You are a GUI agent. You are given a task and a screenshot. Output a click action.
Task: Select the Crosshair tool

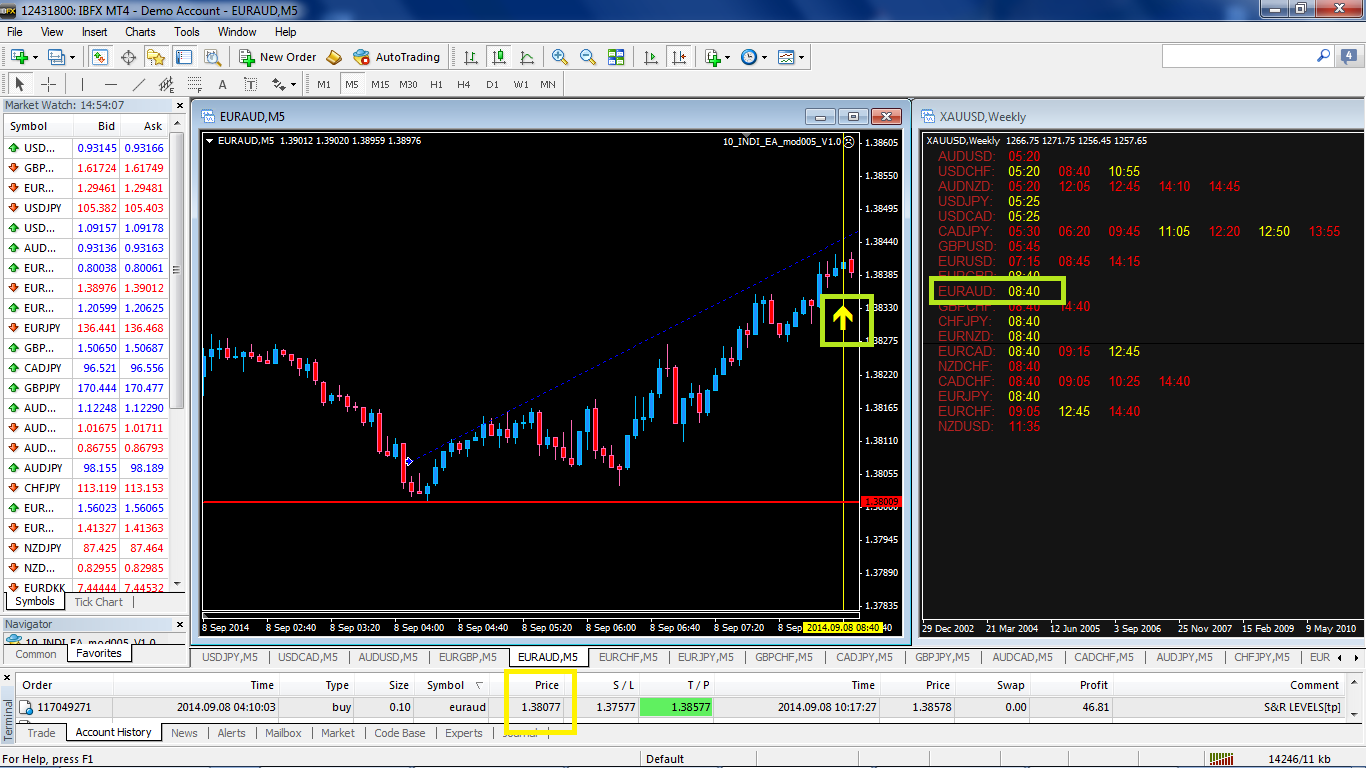pos(47,85)
